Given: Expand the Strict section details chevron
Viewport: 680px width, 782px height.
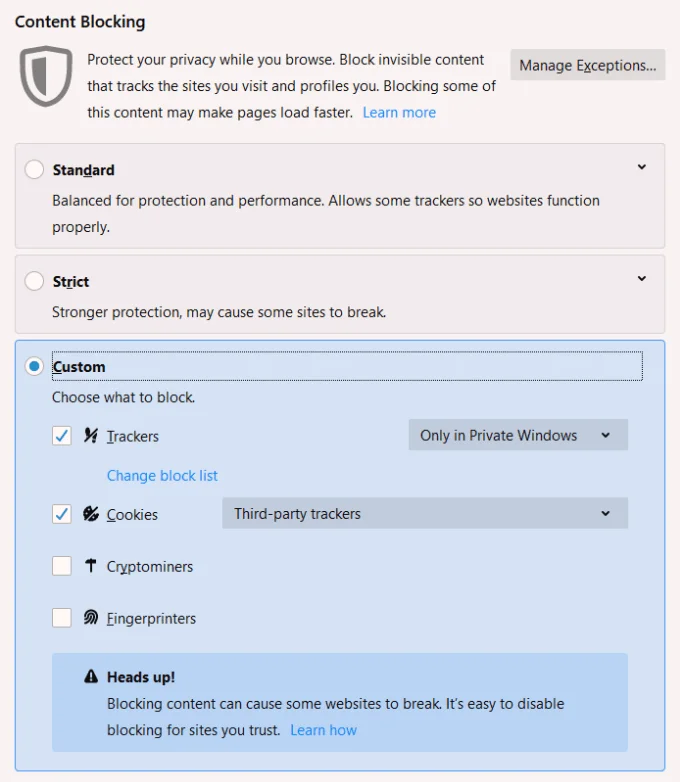Looking at the screenshot, I should point(642,280).
